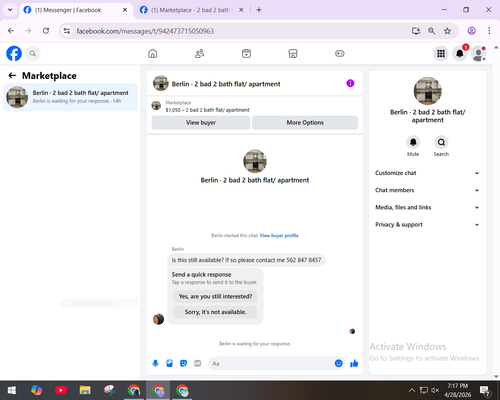Image resolution: width=500 pixels, height=400 pixels.
Task: Open File Explorer from the taskbar
Action: point(85,390)
